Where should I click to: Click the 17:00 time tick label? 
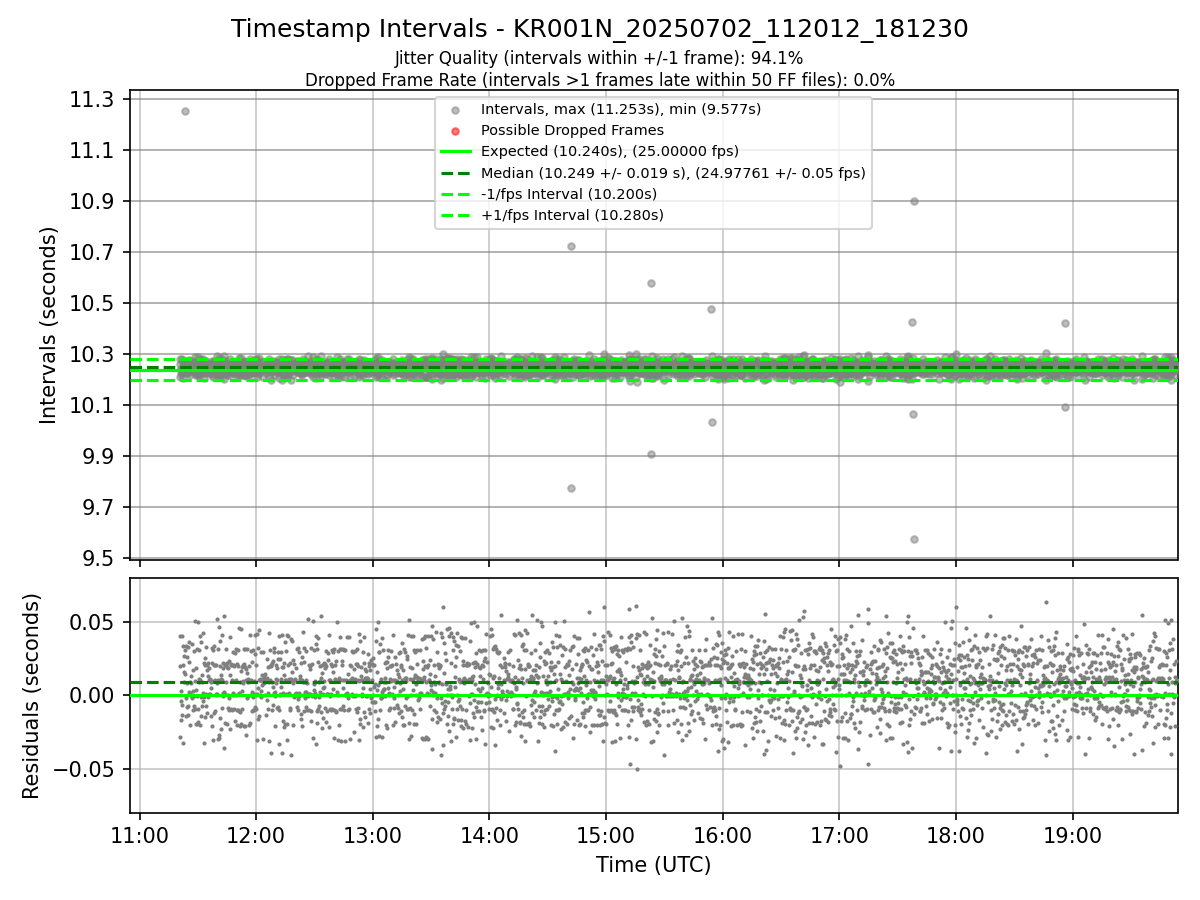[839, 834]
